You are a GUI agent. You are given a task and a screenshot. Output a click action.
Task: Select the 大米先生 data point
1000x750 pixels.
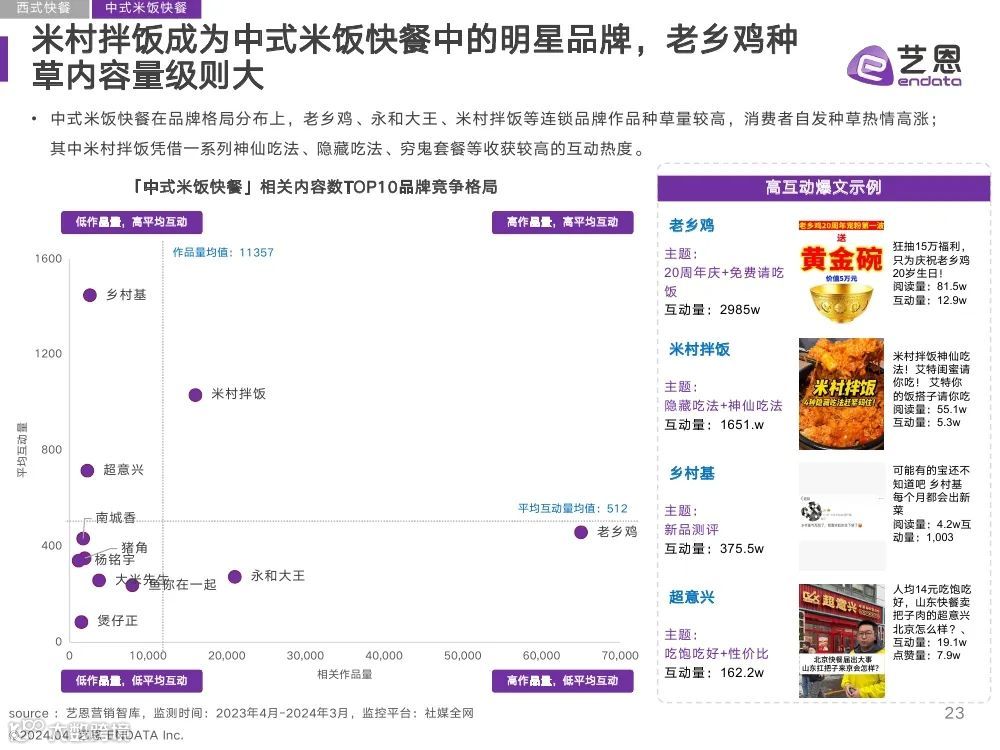[99, 580]
